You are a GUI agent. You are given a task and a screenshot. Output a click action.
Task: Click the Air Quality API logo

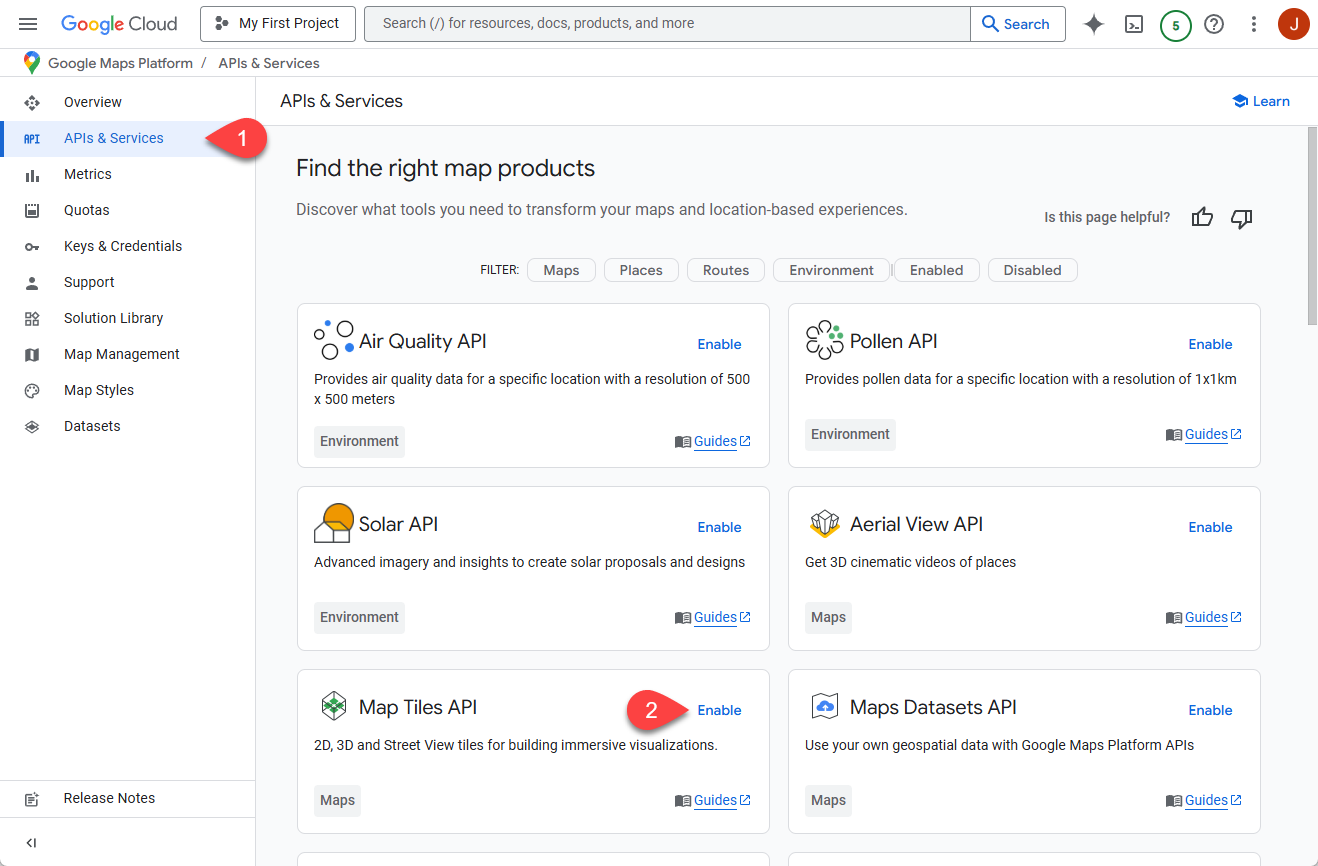coord(334,340)
